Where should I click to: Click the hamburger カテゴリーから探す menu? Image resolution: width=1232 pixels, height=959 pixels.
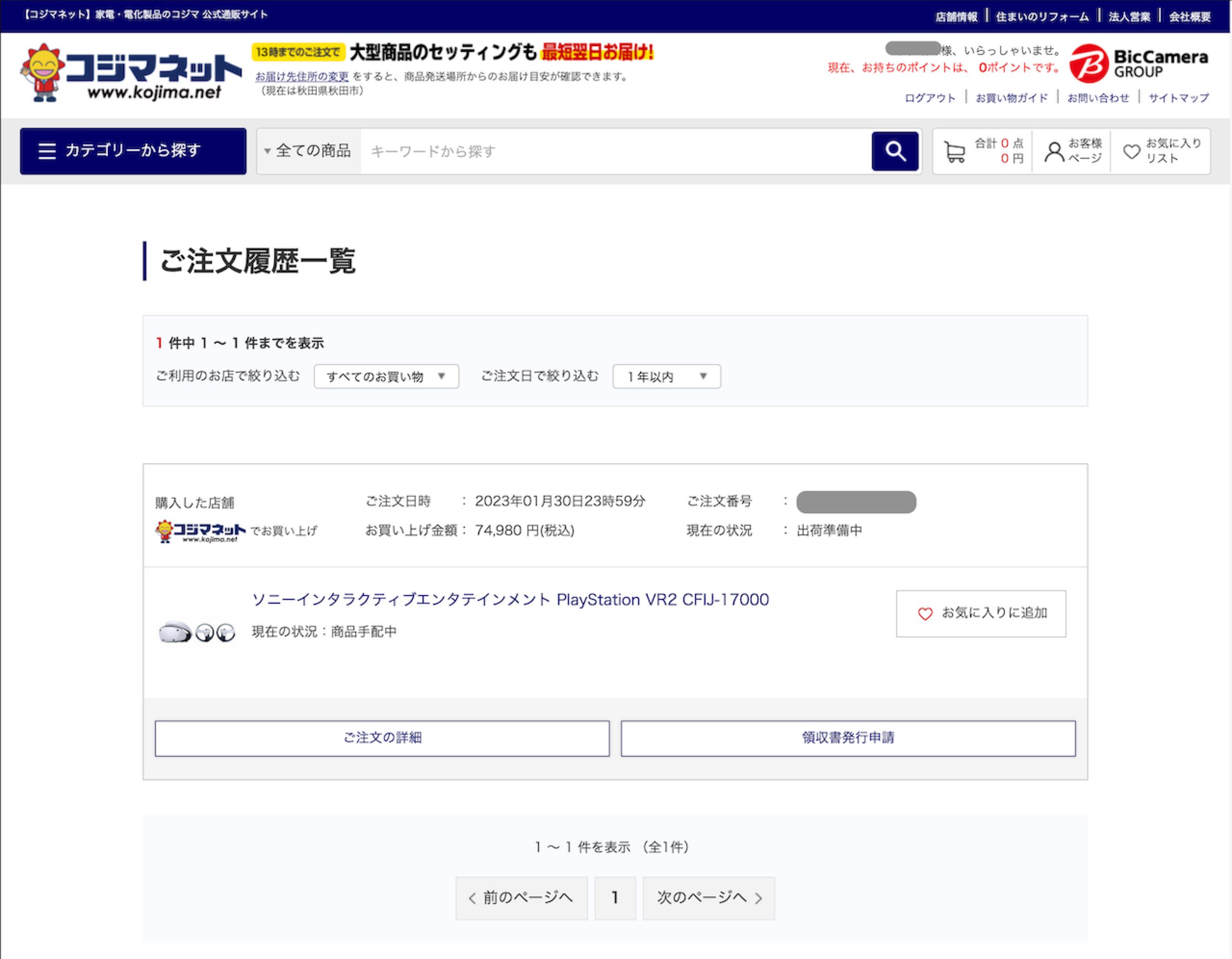(133, 151)
